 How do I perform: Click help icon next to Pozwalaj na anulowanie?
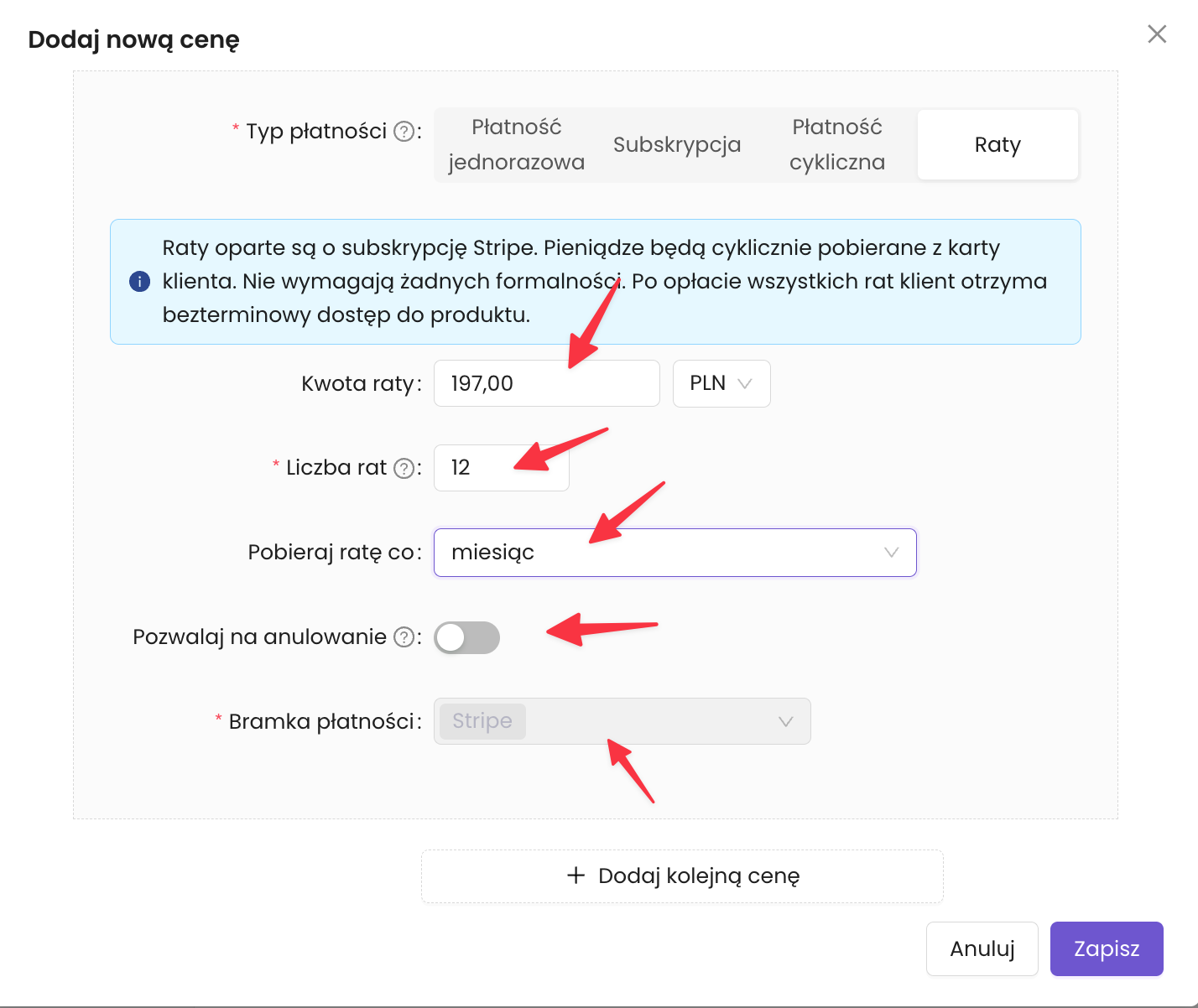pyautogui.click(x=404, y=637)
